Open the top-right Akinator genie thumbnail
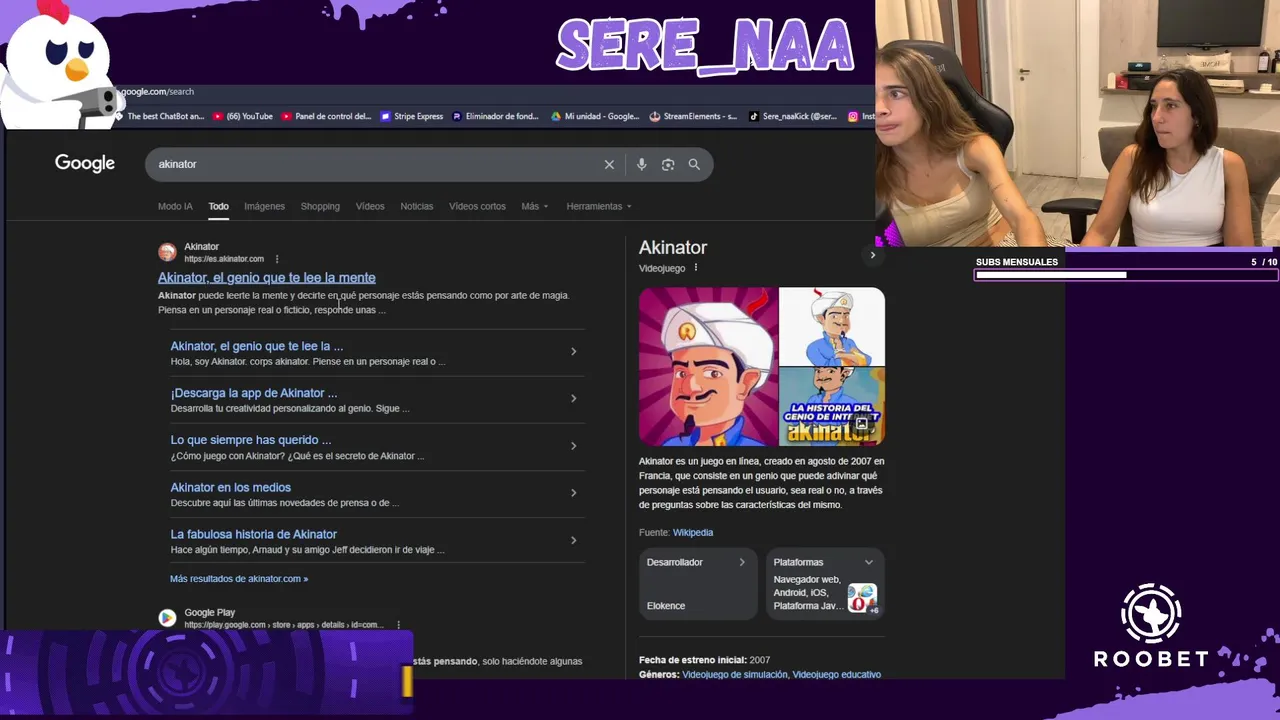Image resolution: width=1280 pixels, height=720 pixels. coord(832,326)
